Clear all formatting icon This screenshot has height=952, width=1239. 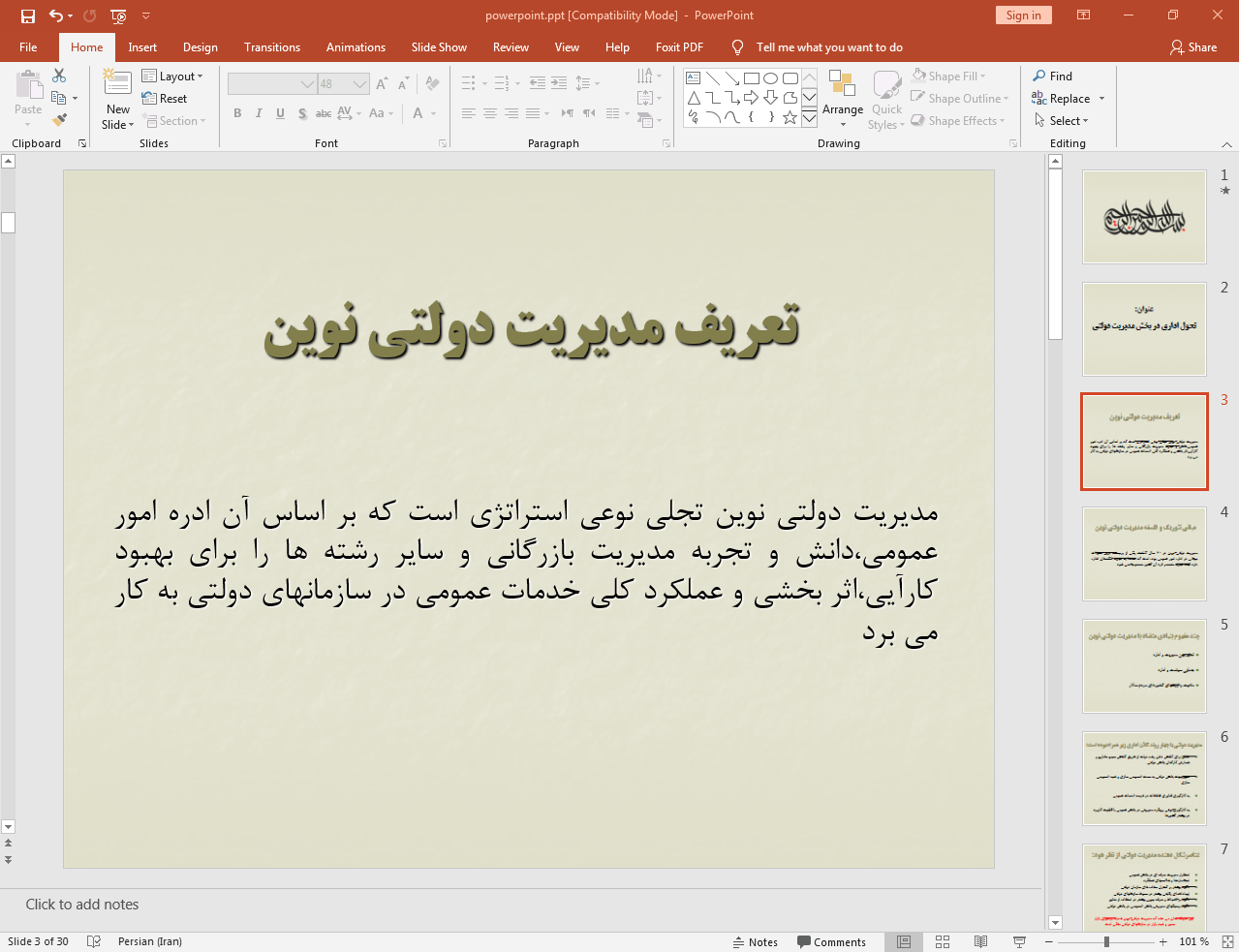pyautogui.click(x=432, y=84)
